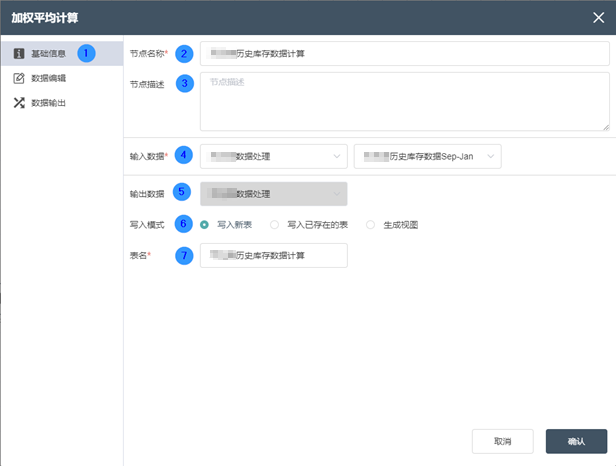
Task: Click the 表名 input field
Action: (x=273, y=256)
